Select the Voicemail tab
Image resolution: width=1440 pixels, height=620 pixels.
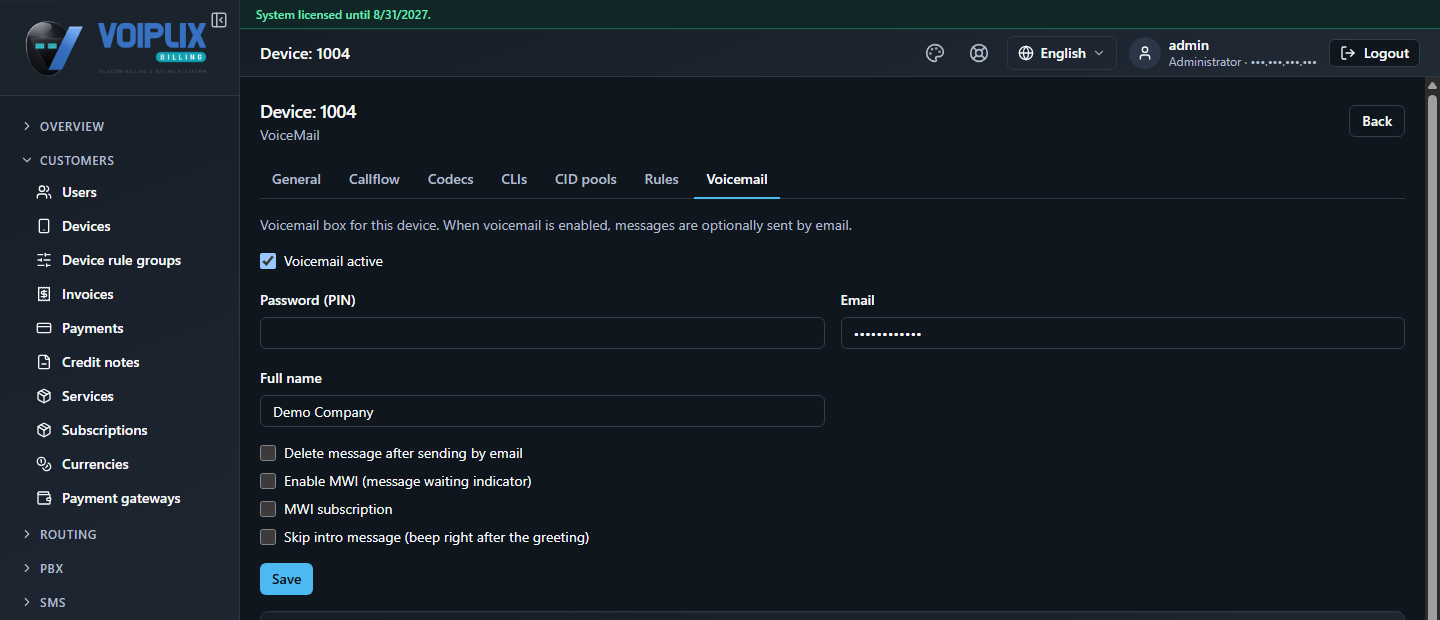tap(737, 179)
